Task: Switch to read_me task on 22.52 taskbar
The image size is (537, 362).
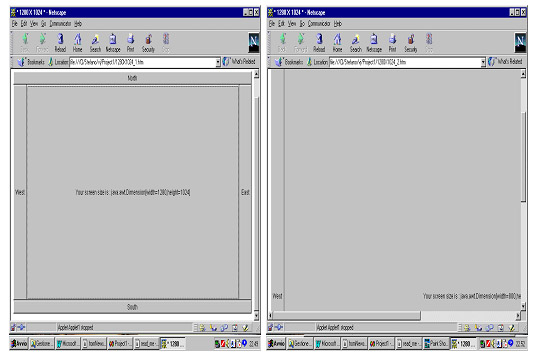Action: pyautogui.click(x=409, y=344)
